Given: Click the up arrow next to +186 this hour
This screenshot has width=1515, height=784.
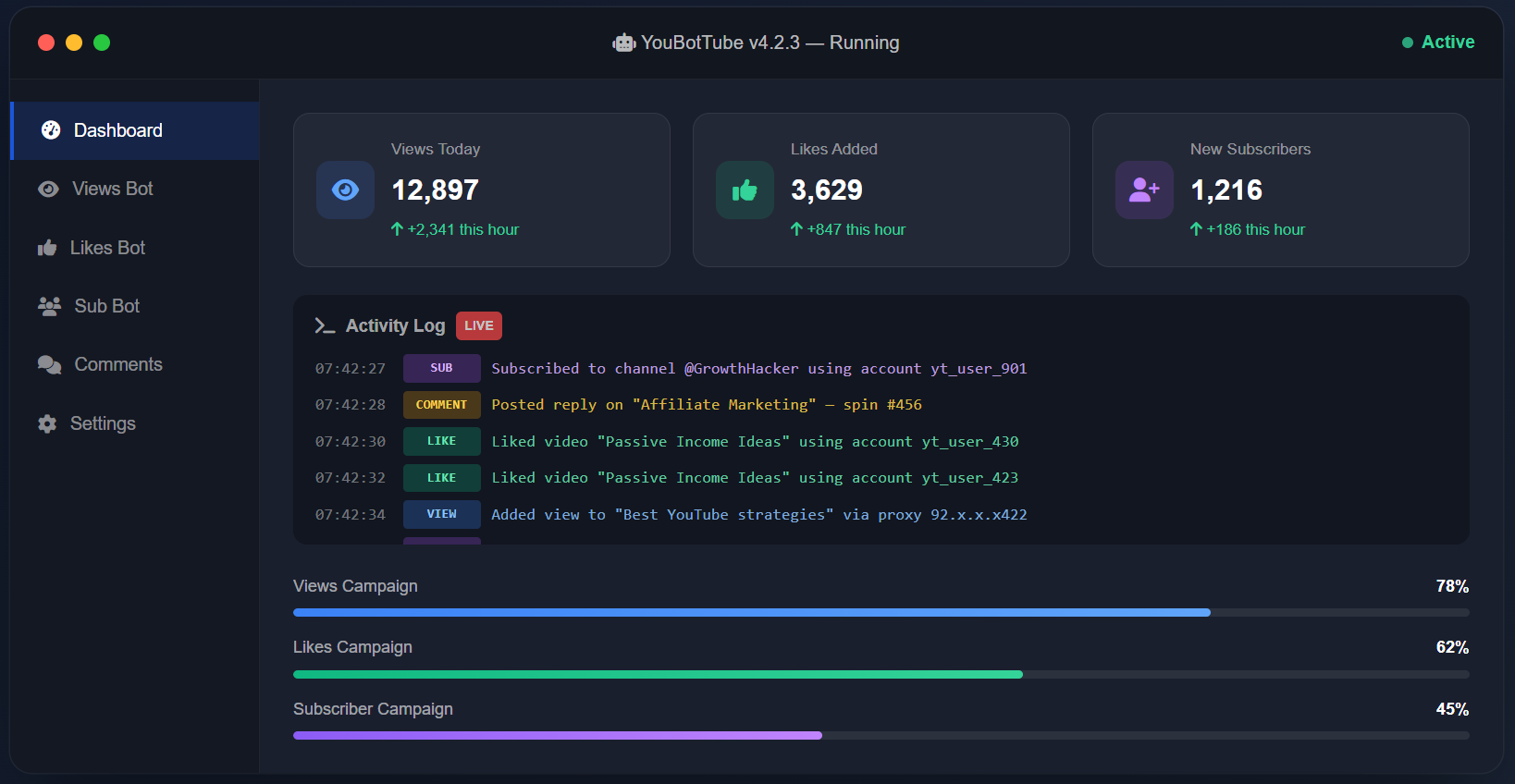Looking at the screenshot, I should (1196, 229).
